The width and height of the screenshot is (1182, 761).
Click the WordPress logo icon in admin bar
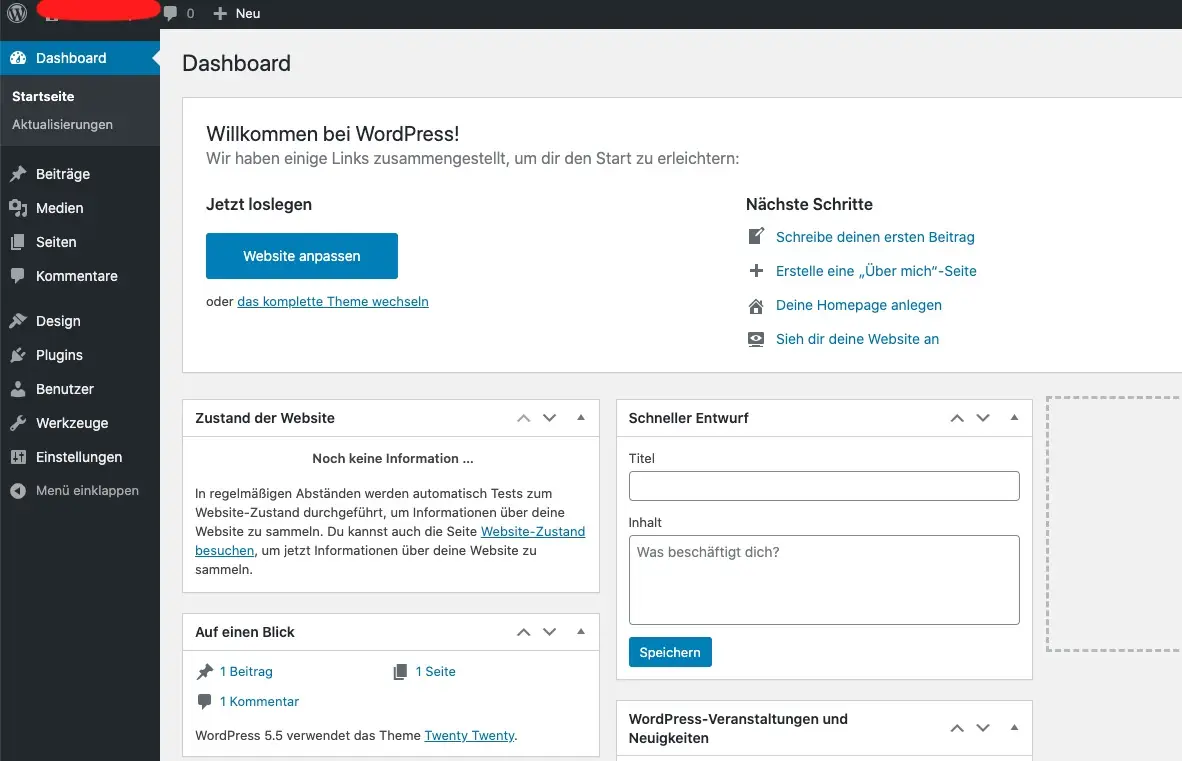pos(17,13)
